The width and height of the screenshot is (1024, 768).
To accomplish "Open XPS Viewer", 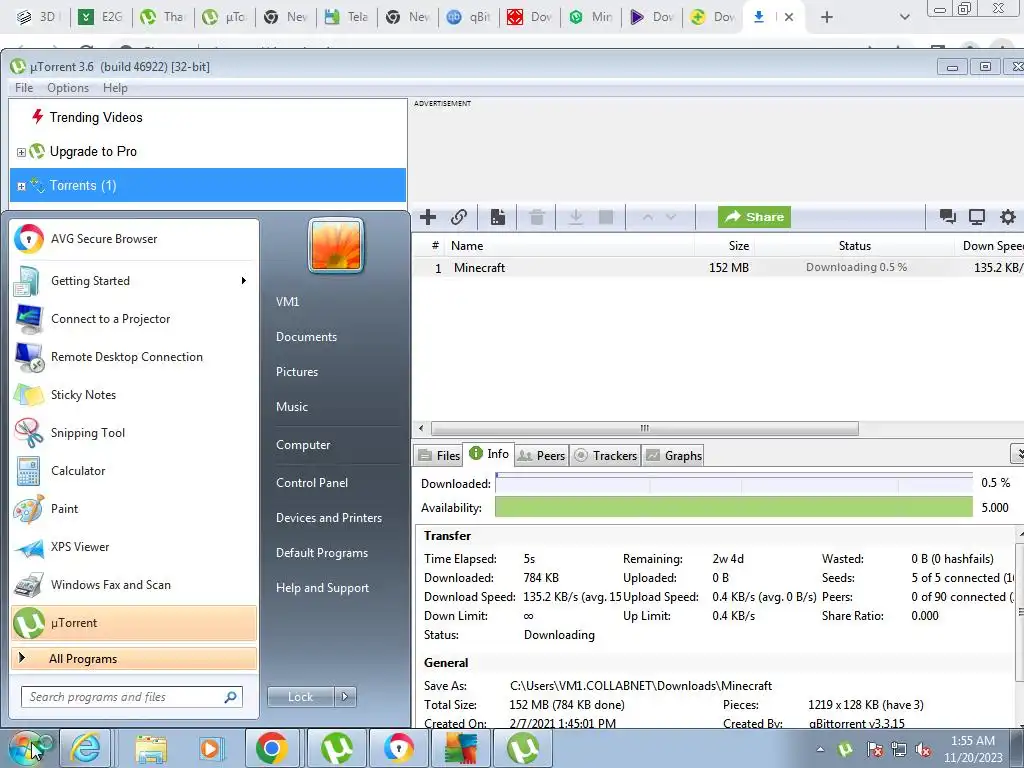I will 134,547.
